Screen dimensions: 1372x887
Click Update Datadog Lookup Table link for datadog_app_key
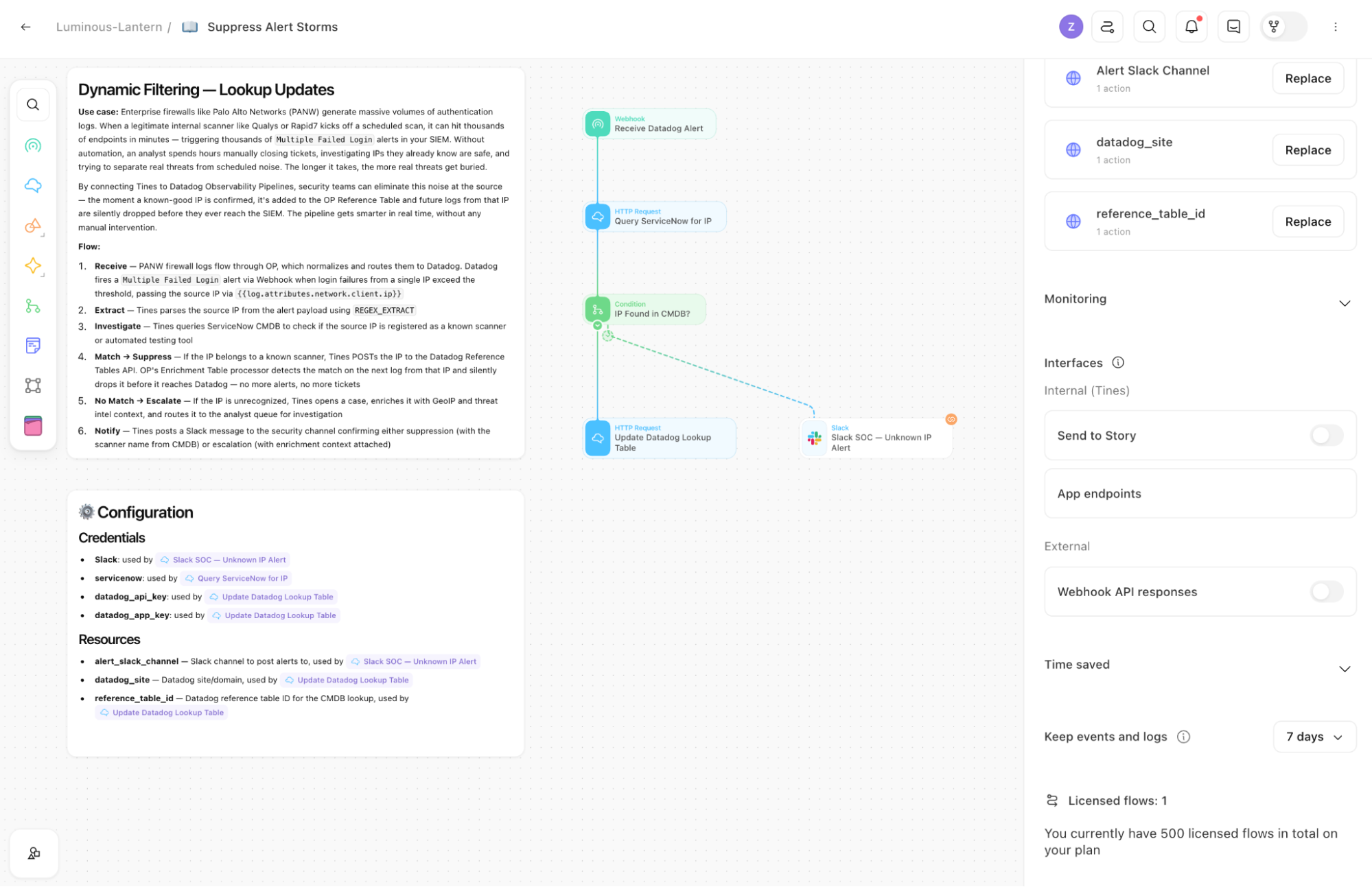tap(274, 615)
